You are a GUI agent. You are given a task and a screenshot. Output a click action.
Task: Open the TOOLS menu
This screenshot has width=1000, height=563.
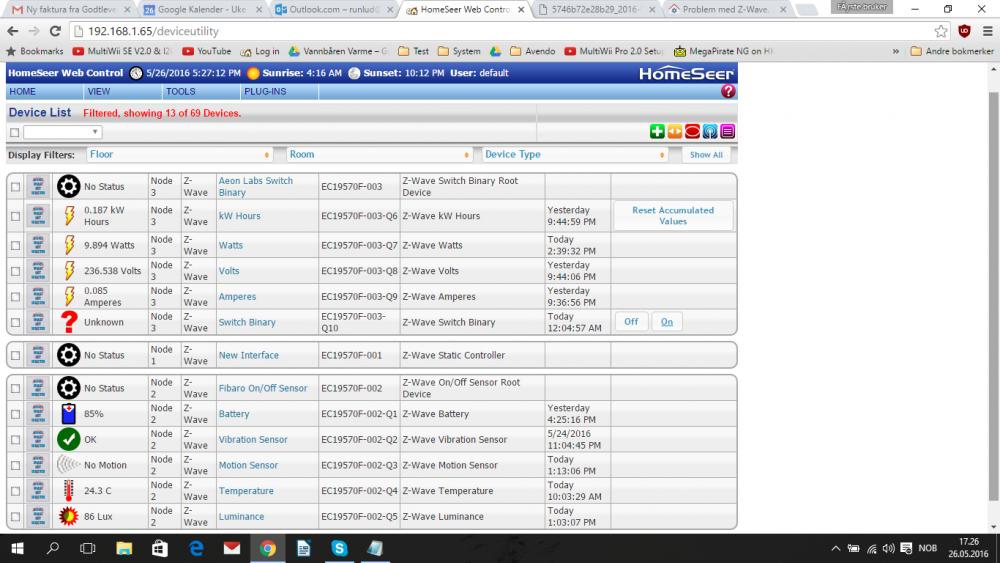(181, 91)
